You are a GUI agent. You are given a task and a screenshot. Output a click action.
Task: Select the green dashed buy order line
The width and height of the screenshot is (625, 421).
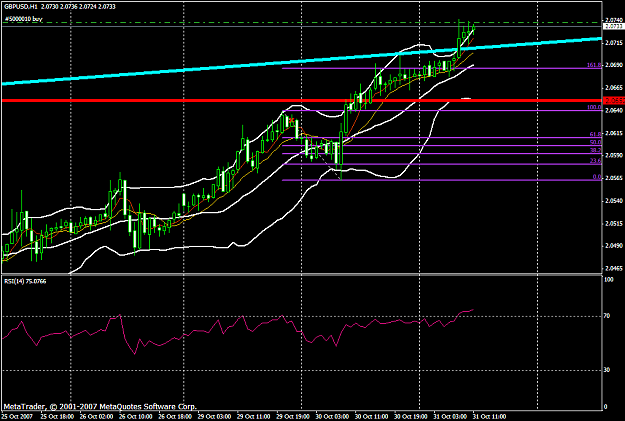(x=301, y=22)
